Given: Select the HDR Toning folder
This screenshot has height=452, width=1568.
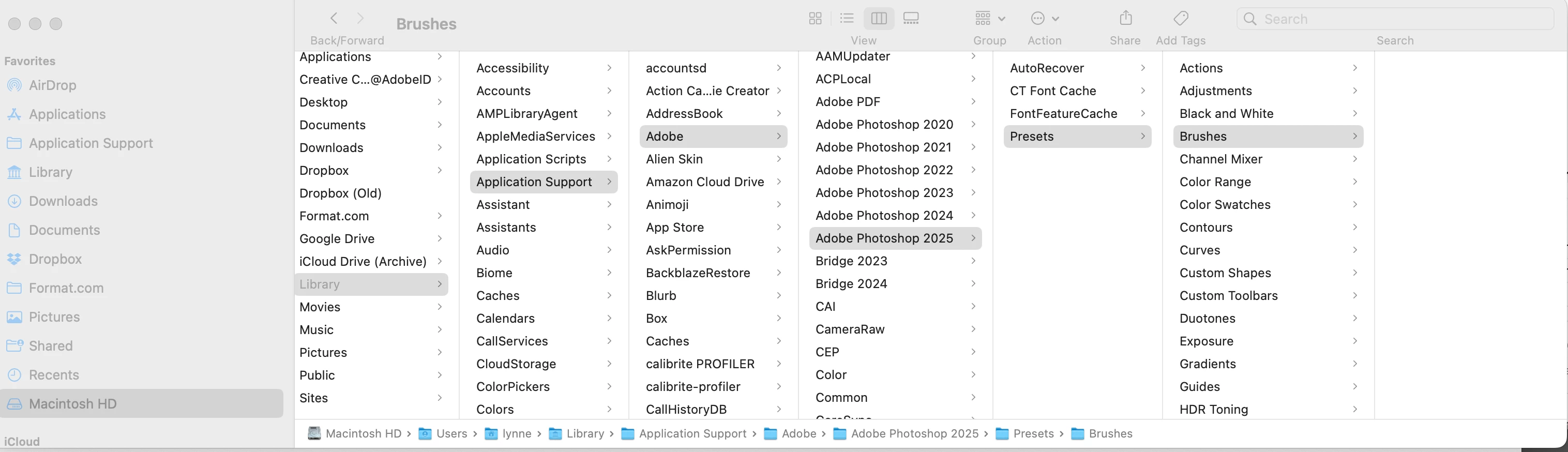Looking at the screenshot, I should pos(1269,410).
